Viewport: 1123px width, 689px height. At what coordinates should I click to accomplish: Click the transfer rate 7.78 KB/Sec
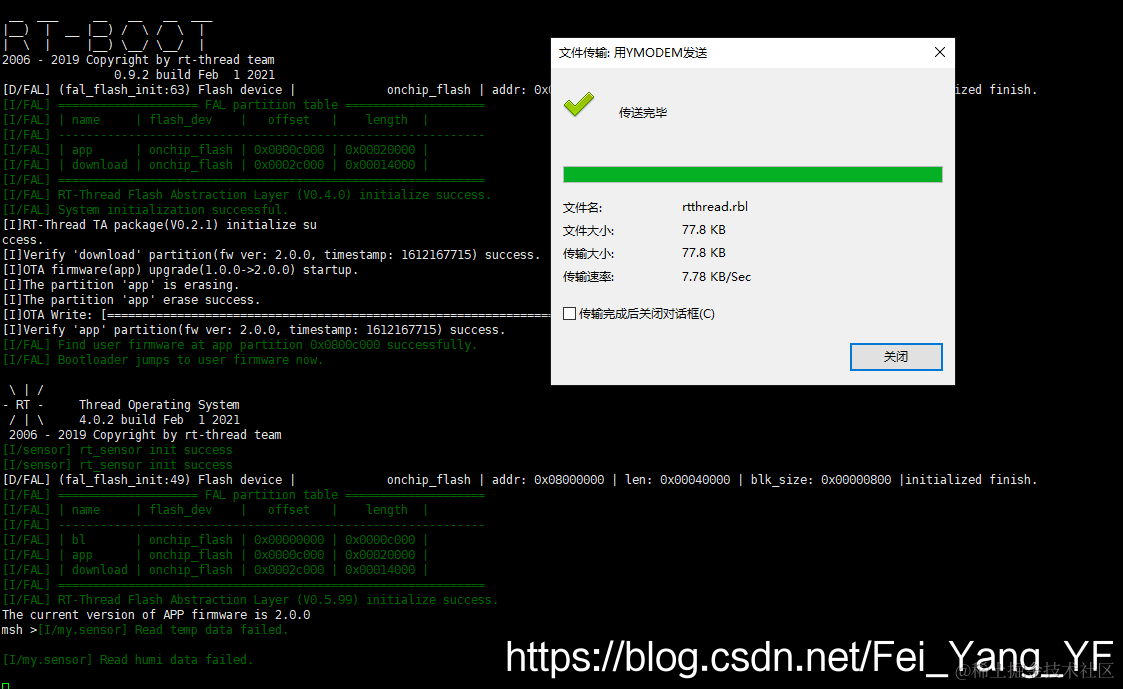pyautogui.click(x=716, y=276)
